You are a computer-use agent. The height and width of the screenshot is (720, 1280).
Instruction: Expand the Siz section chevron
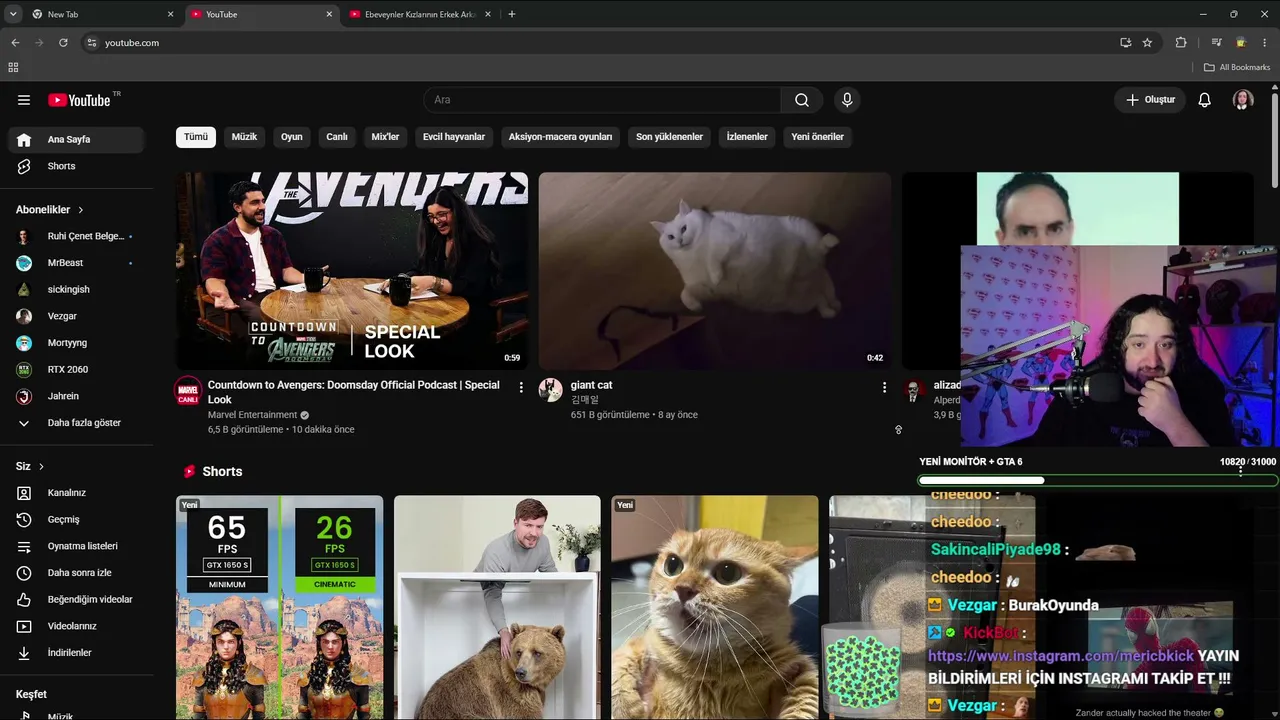(41, 467)
